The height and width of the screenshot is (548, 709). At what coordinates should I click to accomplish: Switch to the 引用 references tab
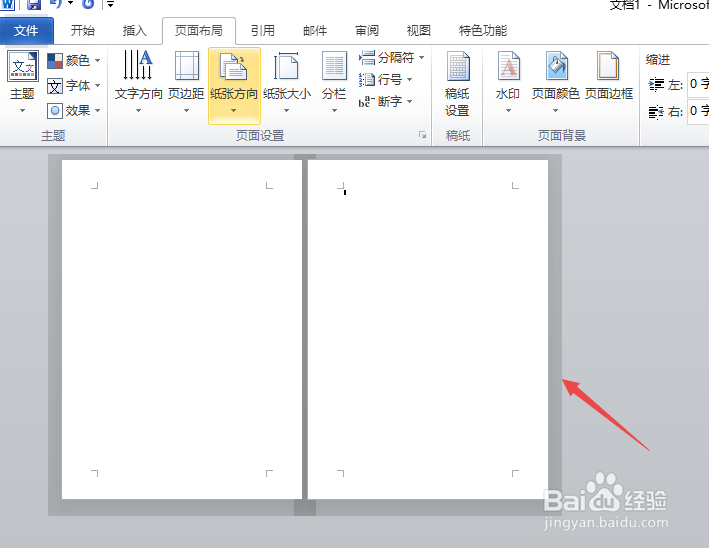[x=263, y=30]
